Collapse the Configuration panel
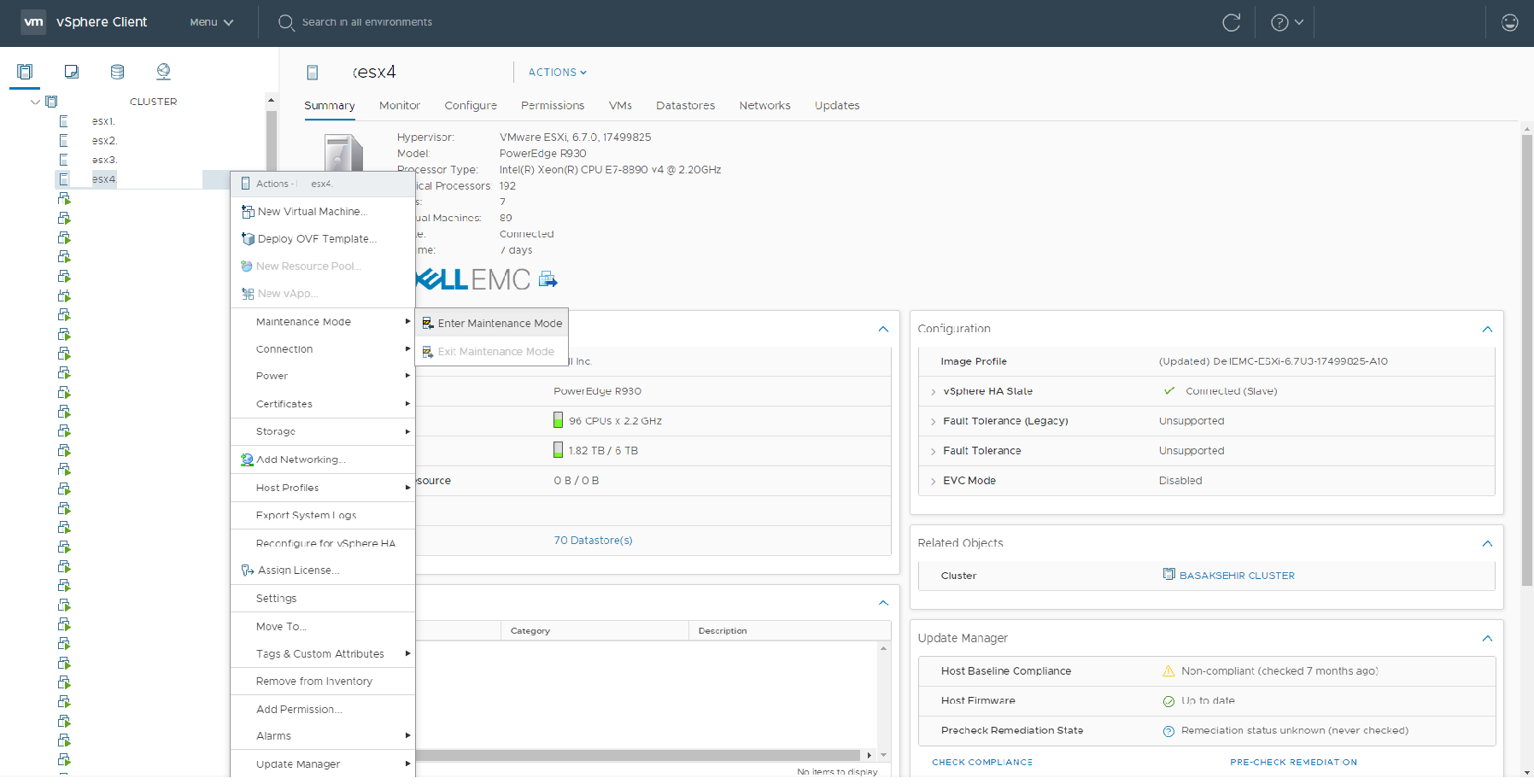 coord(1487,329)
